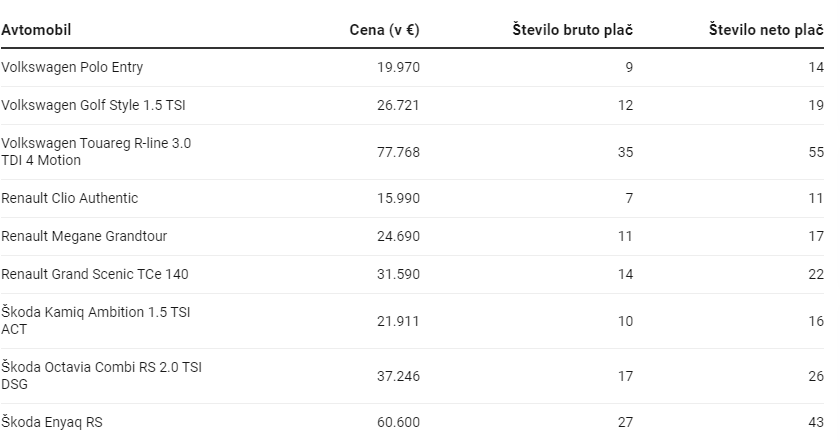Screen dimensions: 840x443
Task: Click Renault Grand Scenic TCe 140
Action: (95, 274)
